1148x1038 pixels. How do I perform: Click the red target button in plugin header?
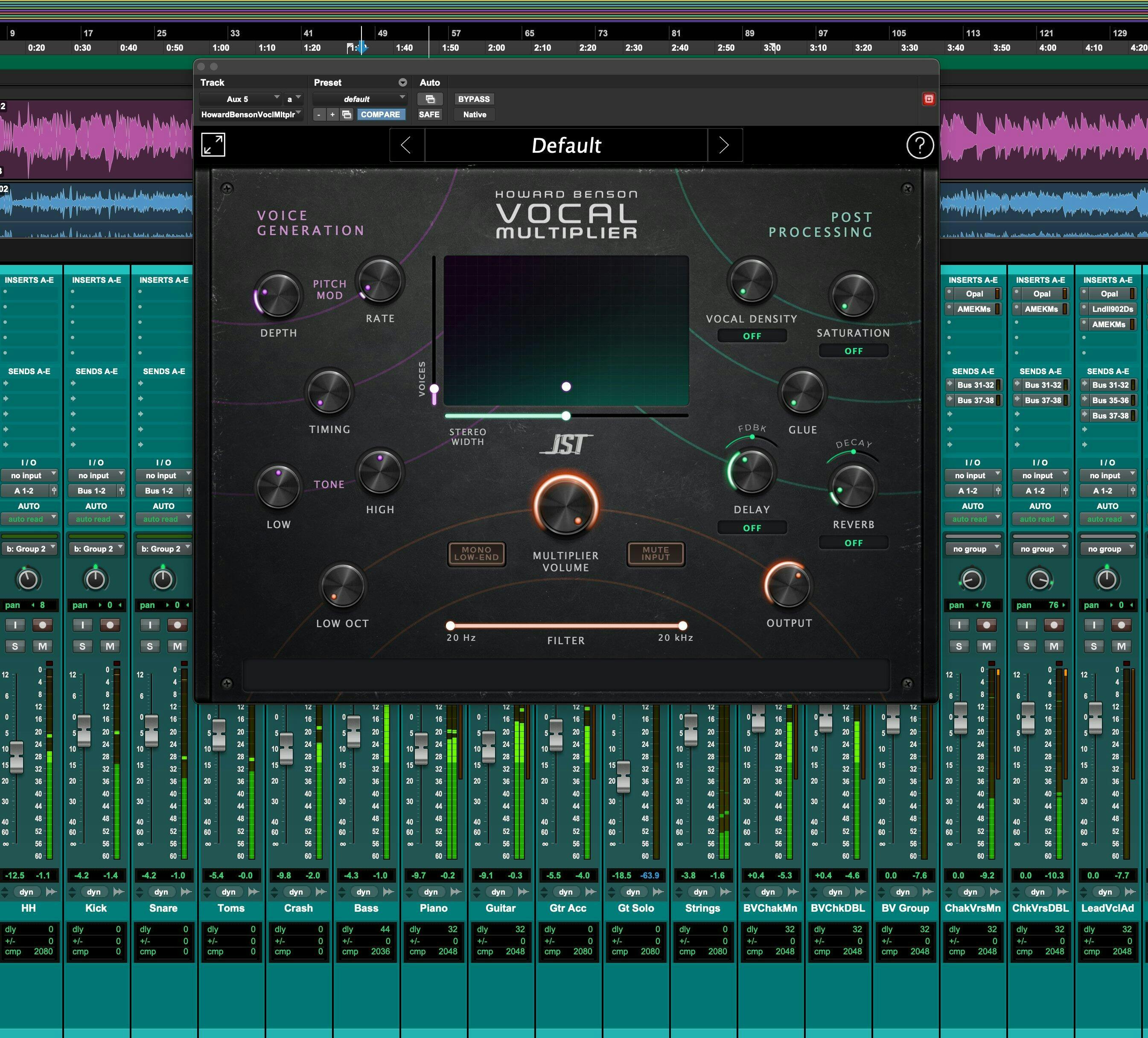(x=928, y=99)
